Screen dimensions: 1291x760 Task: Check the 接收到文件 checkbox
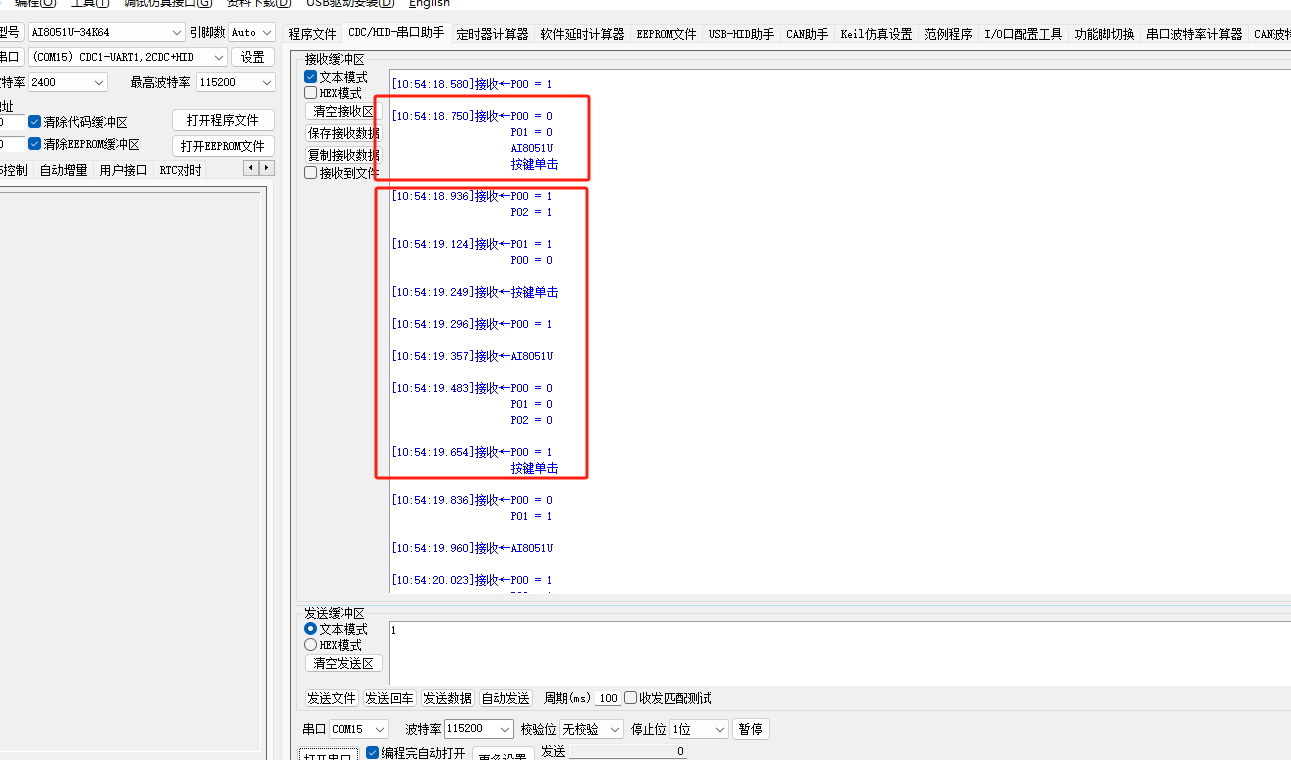[310, 173]
